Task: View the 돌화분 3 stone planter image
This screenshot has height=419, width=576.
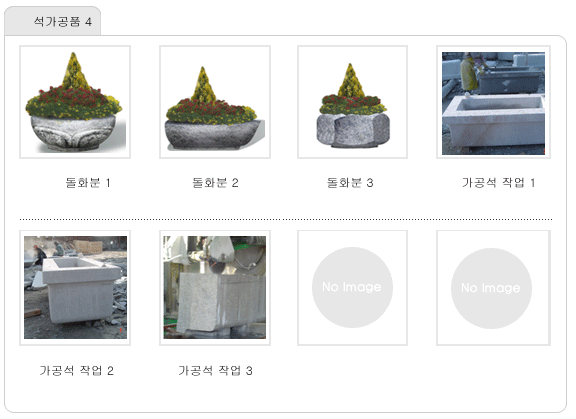Action: point(352,102)
